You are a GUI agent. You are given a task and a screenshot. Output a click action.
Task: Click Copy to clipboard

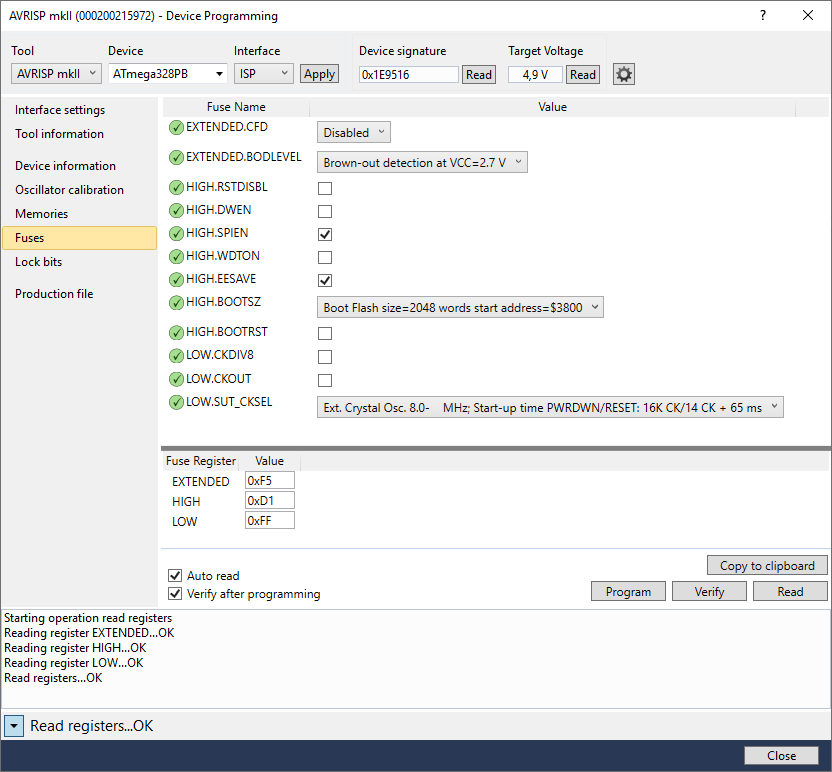[767, 566]
